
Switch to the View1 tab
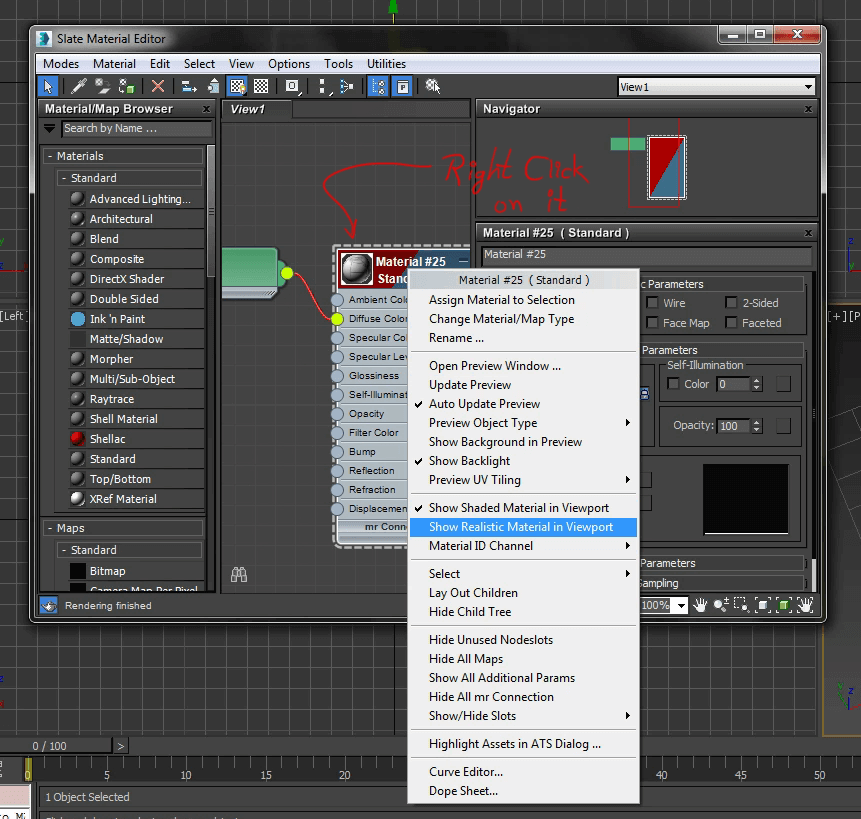[x=256, y=109]
